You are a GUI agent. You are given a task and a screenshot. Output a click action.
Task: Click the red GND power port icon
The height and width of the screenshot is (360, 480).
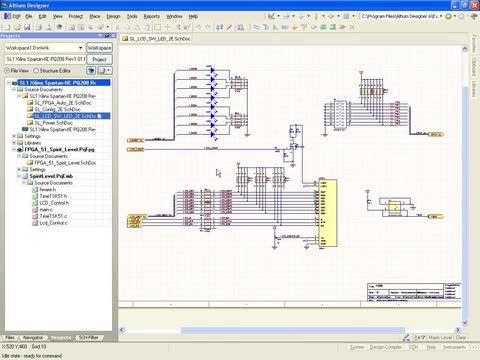pos(294,27)
